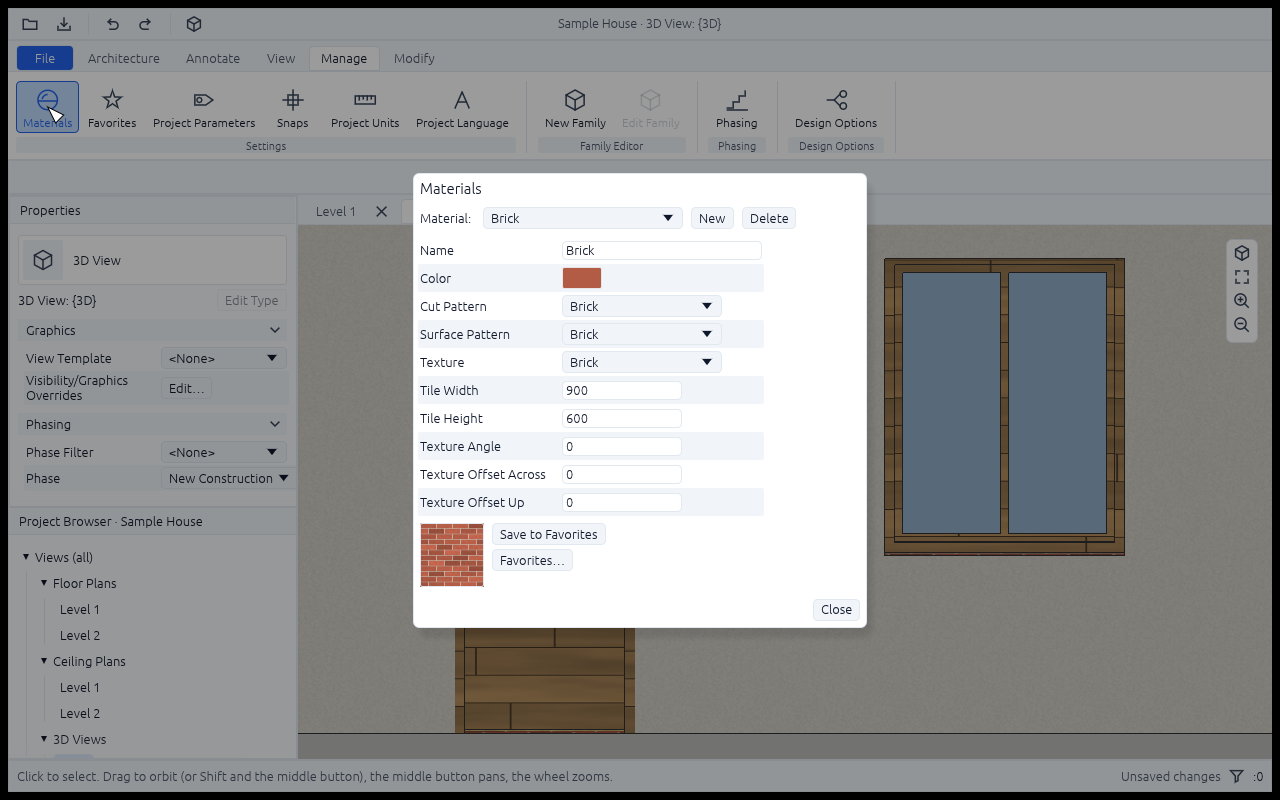Click the brick texture preview thumbnail
Screen dimensions: 1280x800
click(452, 555)
